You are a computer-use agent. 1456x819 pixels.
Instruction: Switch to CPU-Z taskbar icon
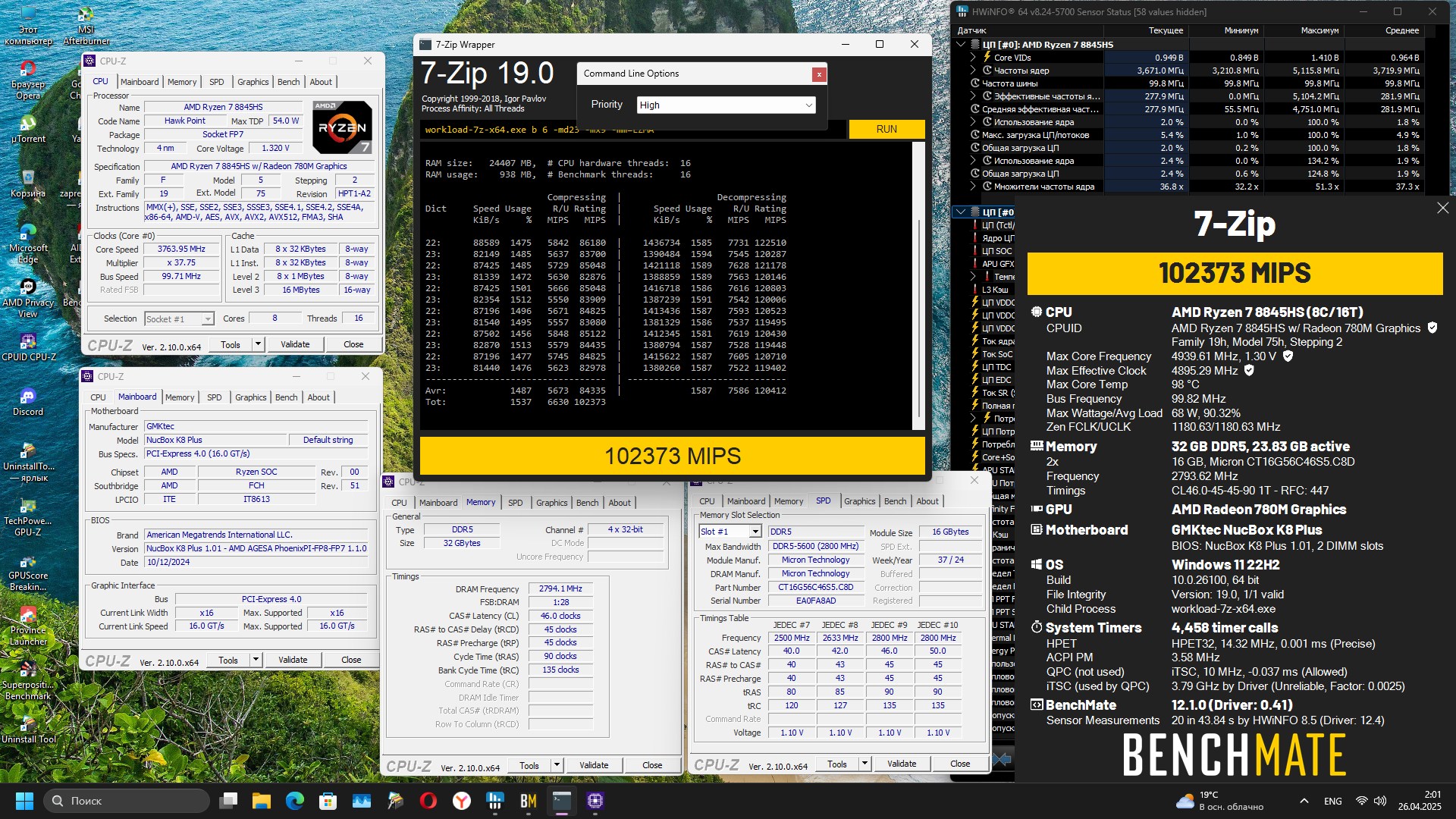(595, 801)
